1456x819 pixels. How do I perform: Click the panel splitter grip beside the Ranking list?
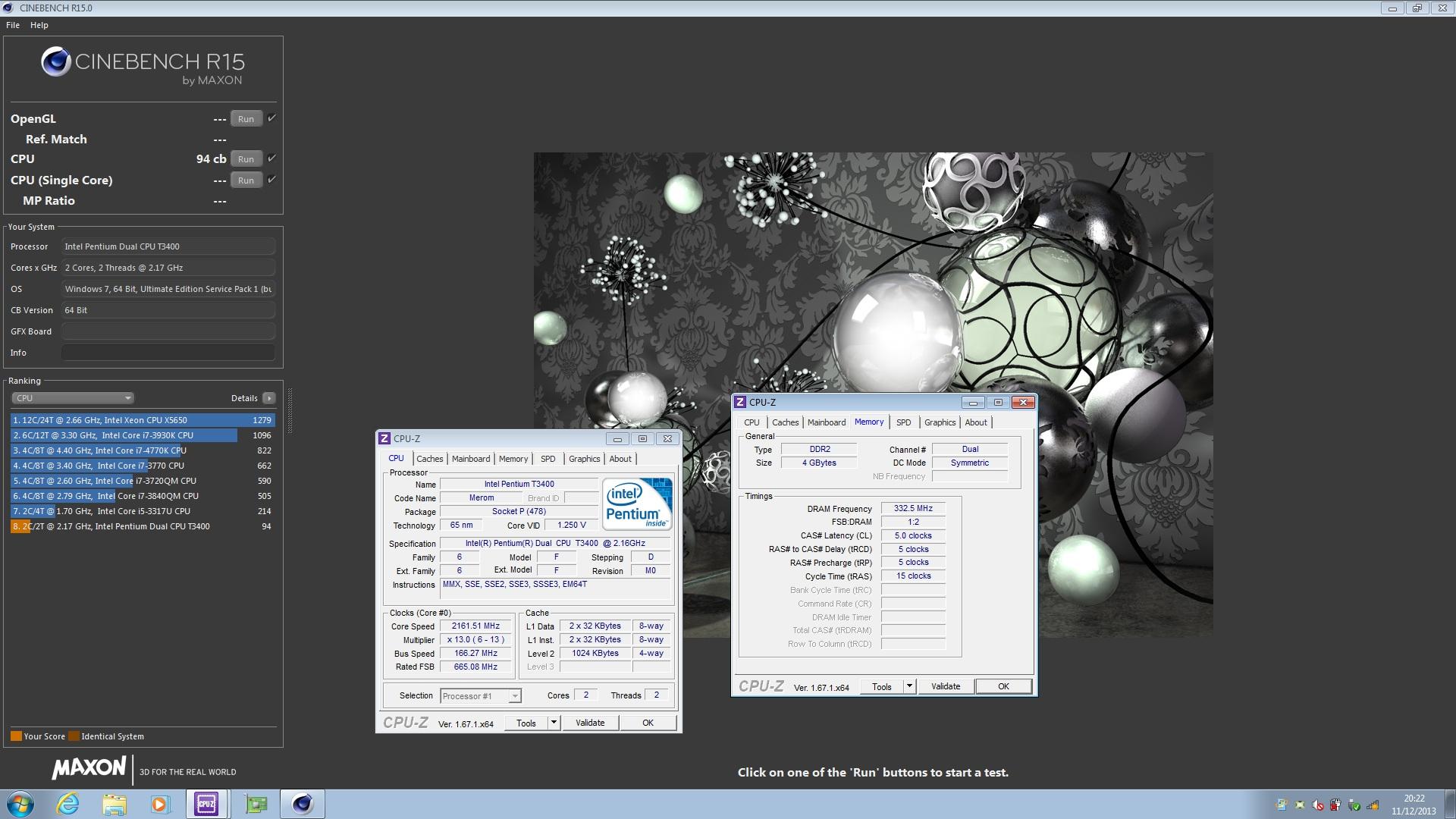pos(289,410)
